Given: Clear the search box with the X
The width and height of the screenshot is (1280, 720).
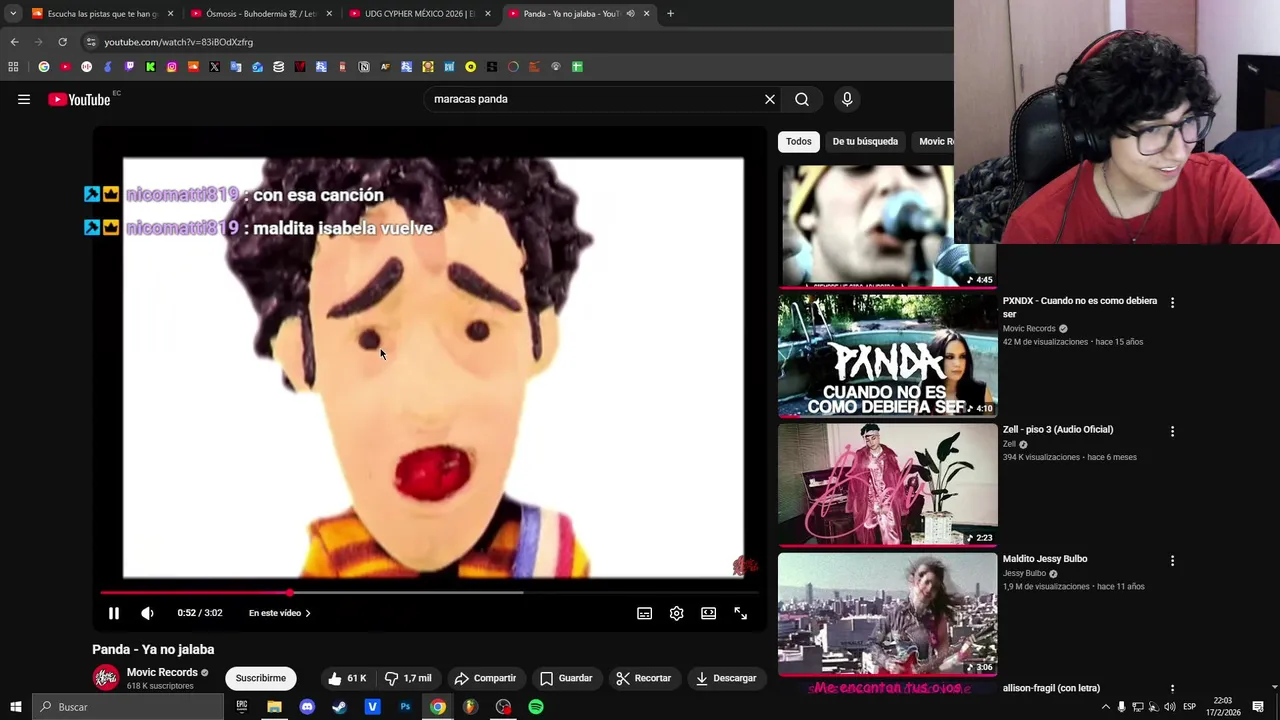Looking at the screenshot, I should click(x=770, y=99).
